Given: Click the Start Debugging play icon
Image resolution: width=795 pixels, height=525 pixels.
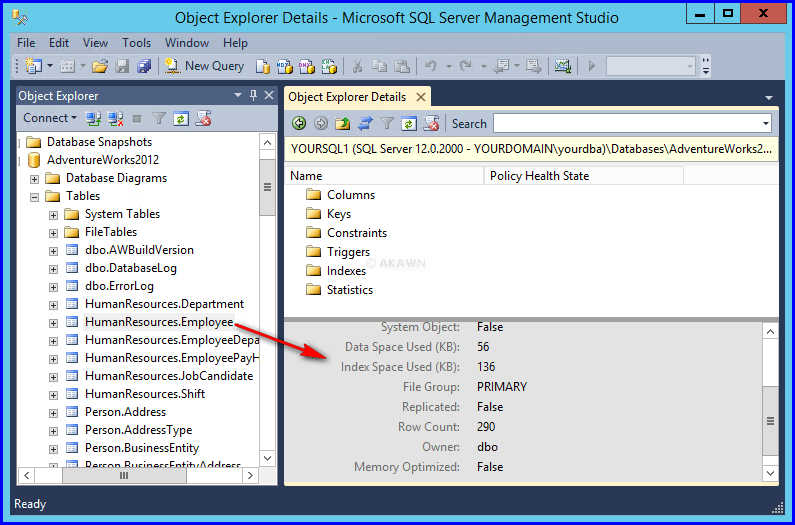Looking at the screenshot, I should pos(592,66).
